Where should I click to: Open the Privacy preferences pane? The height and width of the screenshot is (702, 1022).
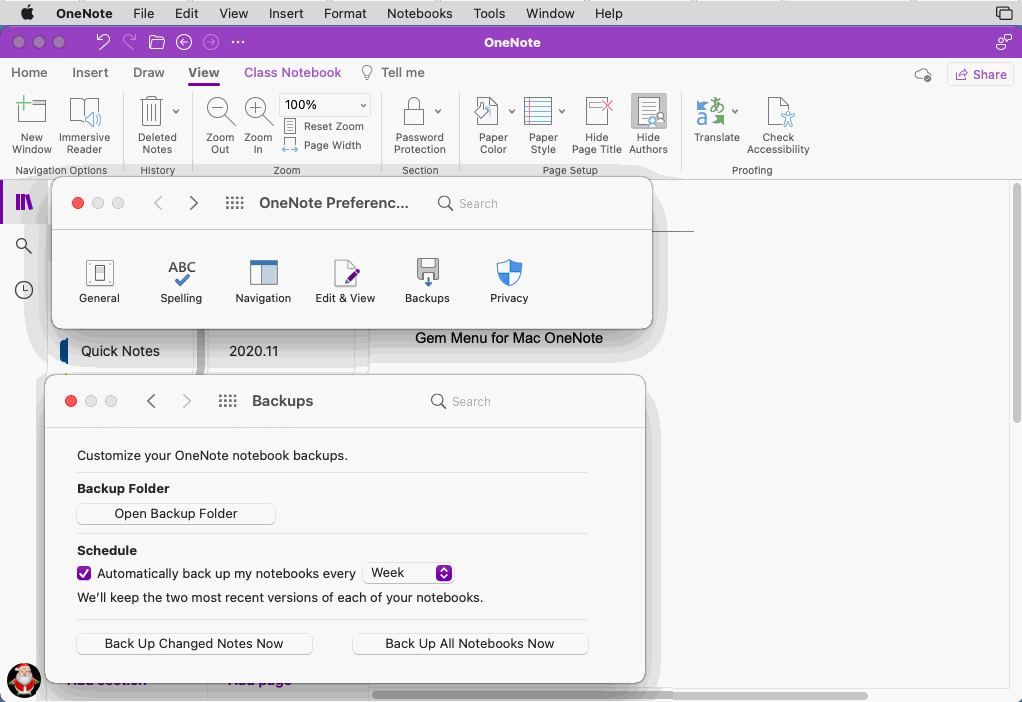click(509, 281)
